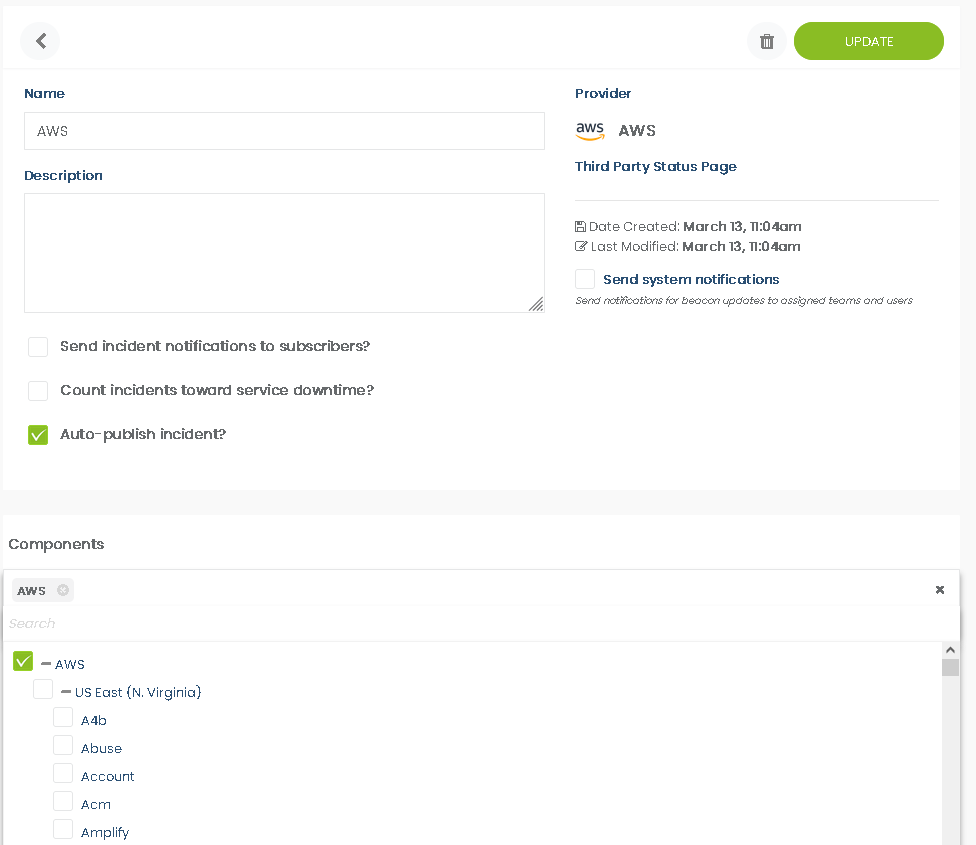This screenshot has width=976, height=845.
Task: Click 'Send incident notifications to subscribers?' text
Action: pyautogui.click(x=215, y=346)
